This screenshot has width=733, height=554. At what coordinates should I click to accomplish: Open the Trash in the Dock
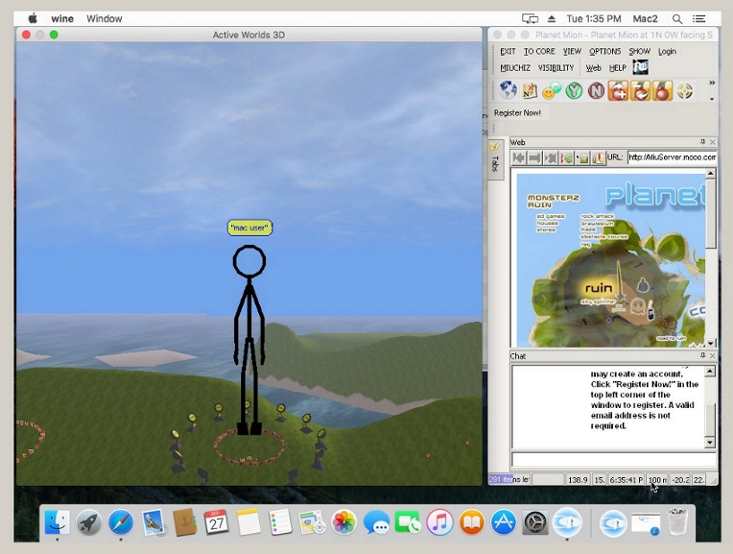[677, 522]
